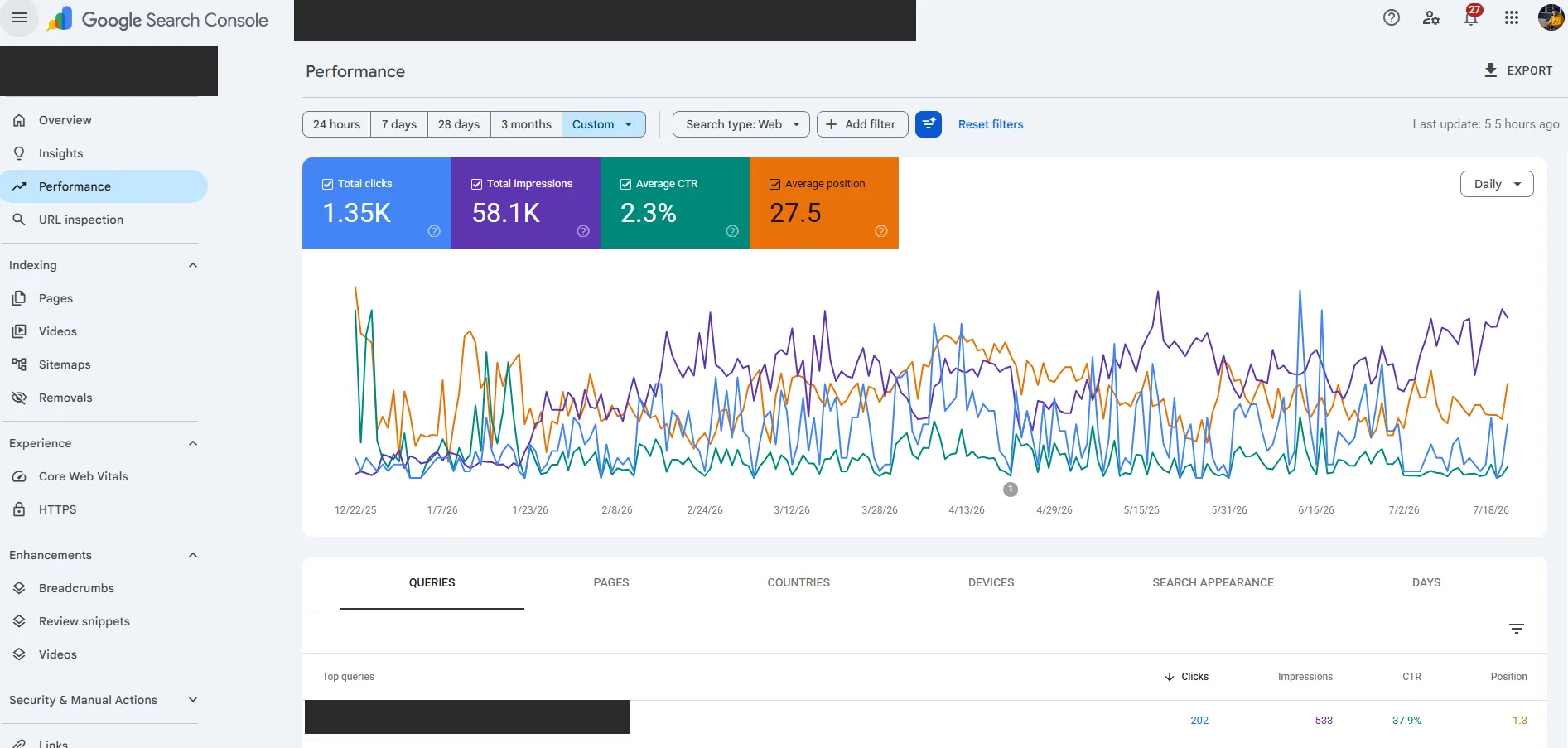
Task: Click the chart annotation marker 1
Action: click(1011, 490)
